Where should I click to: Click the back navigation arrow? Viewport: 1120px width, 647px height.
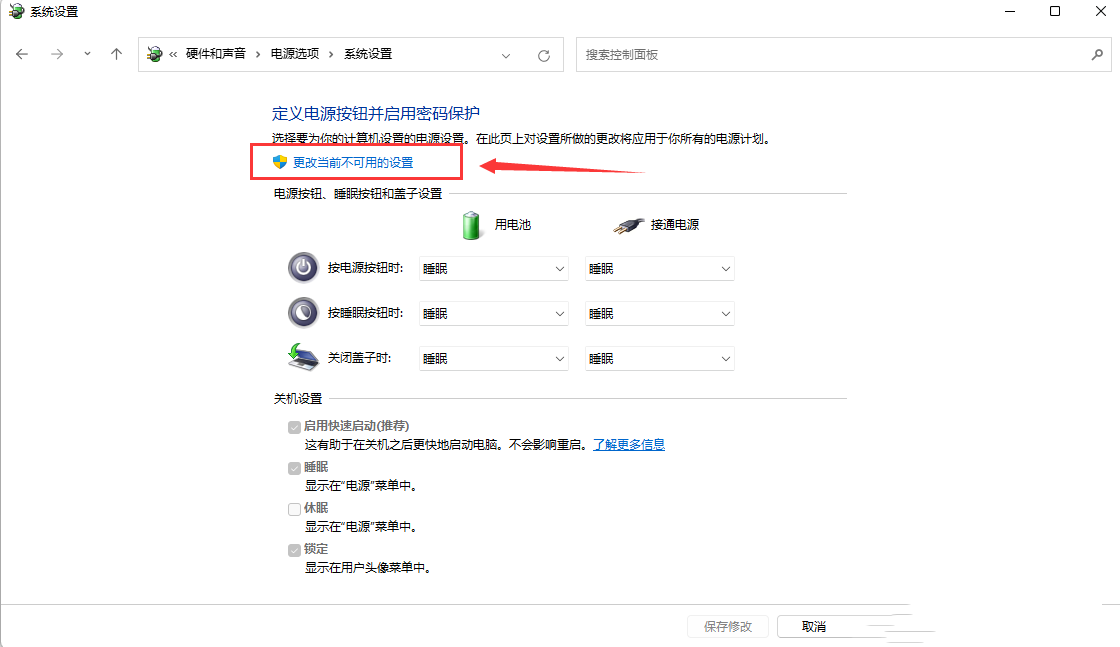coord(22,54)
